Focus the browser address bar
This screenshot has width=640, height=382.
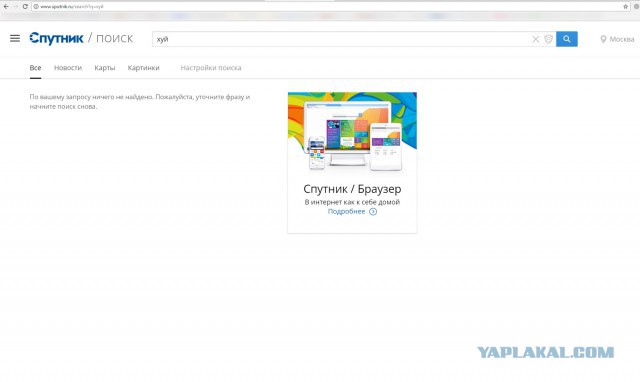click(x=331, y=7)
